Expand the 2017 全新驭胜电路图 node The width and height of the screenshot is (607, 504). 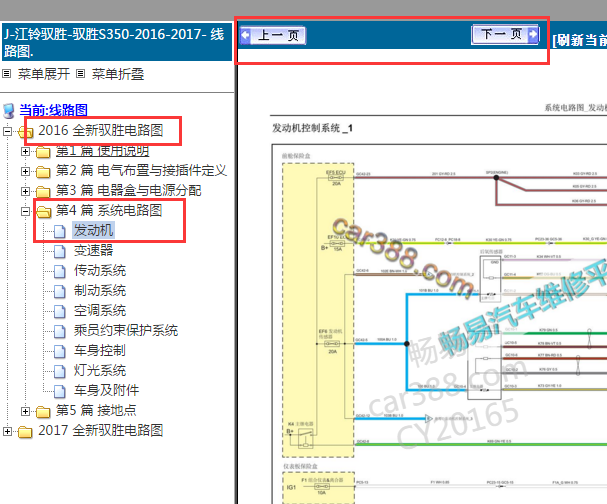[x=7, y=431]
